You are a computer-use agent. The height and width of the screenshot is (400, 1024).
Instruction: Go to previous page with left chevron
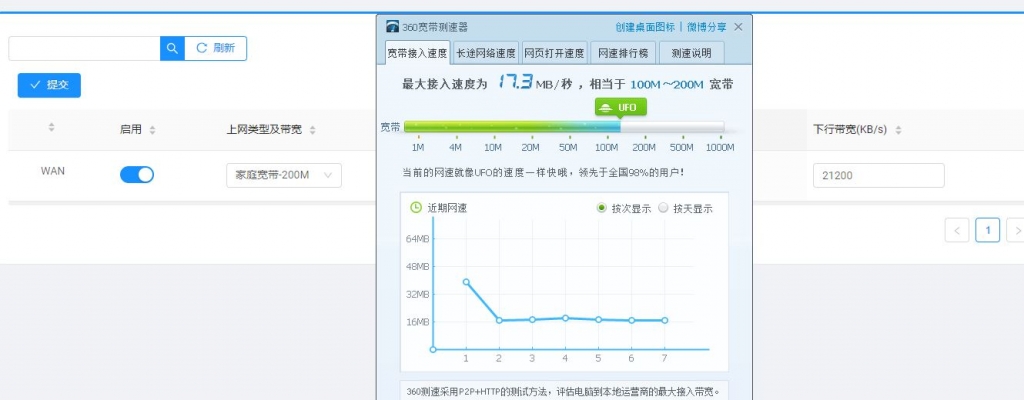tap(957, 230)
